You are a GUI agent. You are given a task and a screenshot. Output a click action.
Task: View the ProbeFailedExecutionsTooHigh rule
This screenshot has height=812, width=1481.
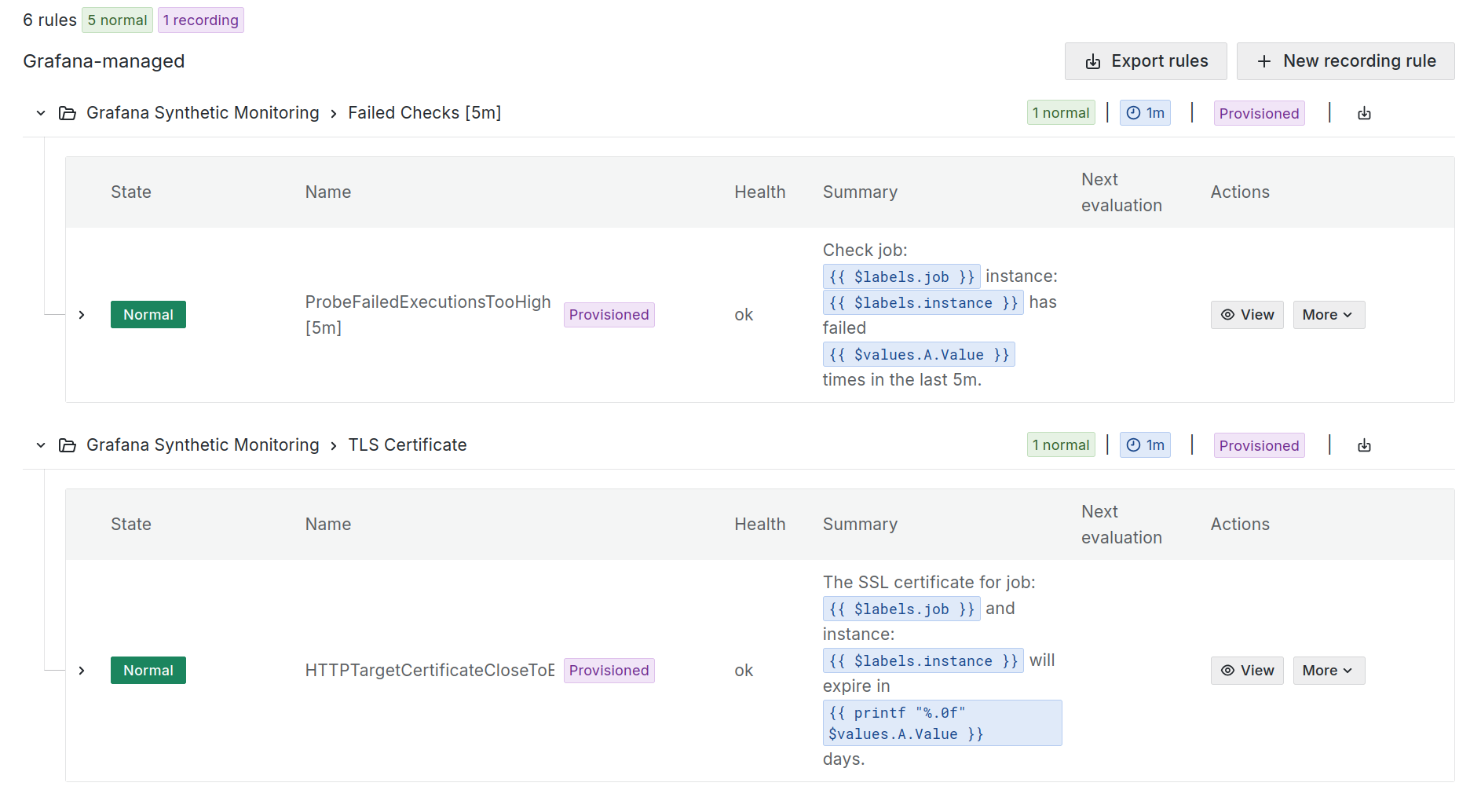(1246, 315)
